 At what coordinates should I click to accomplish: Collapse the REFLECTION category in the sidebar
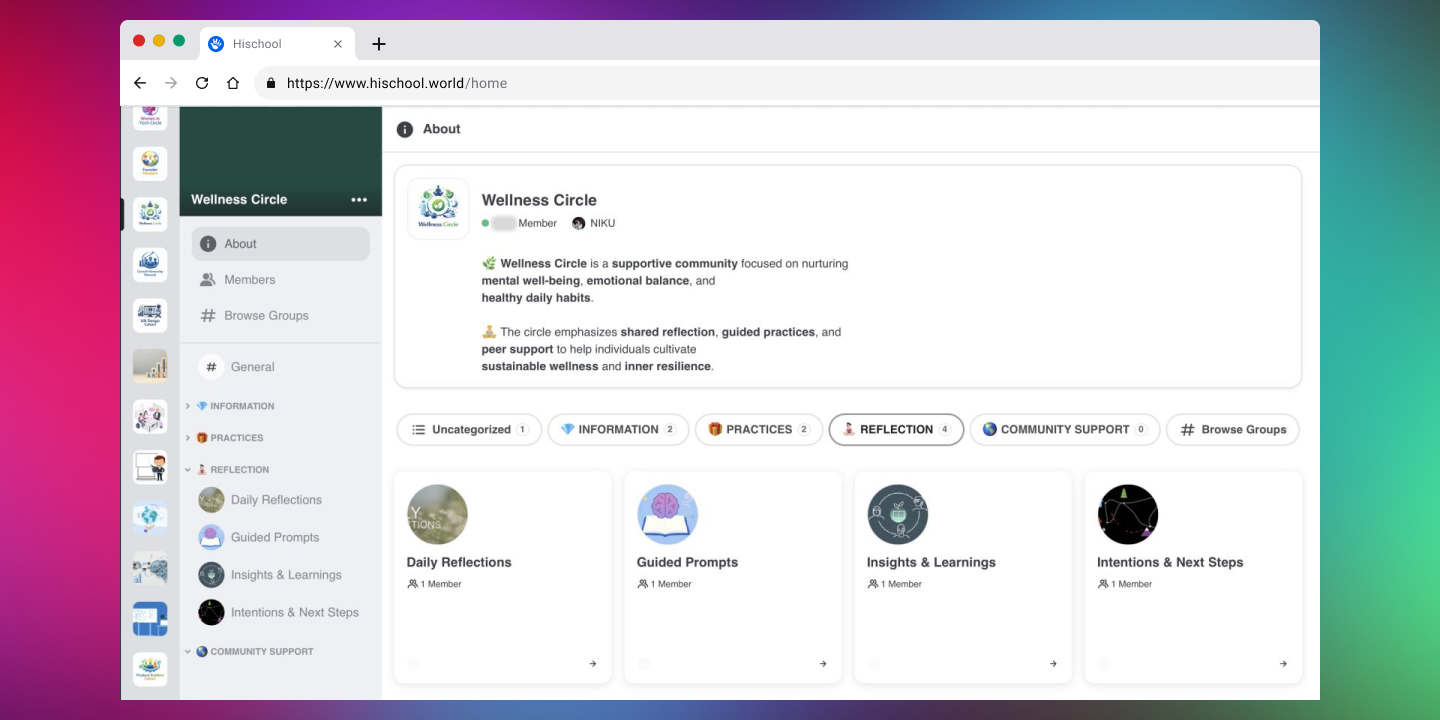(x=188, y=469)
